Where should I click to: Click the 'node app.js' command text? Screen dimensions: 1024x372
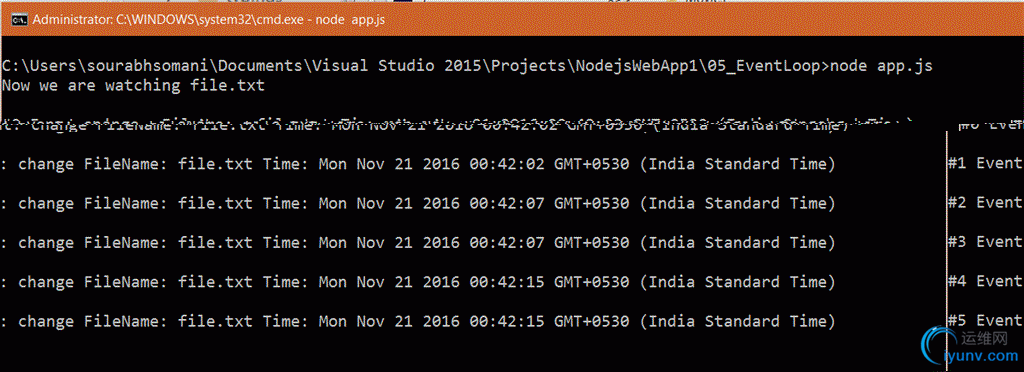[x=881, y=66]
